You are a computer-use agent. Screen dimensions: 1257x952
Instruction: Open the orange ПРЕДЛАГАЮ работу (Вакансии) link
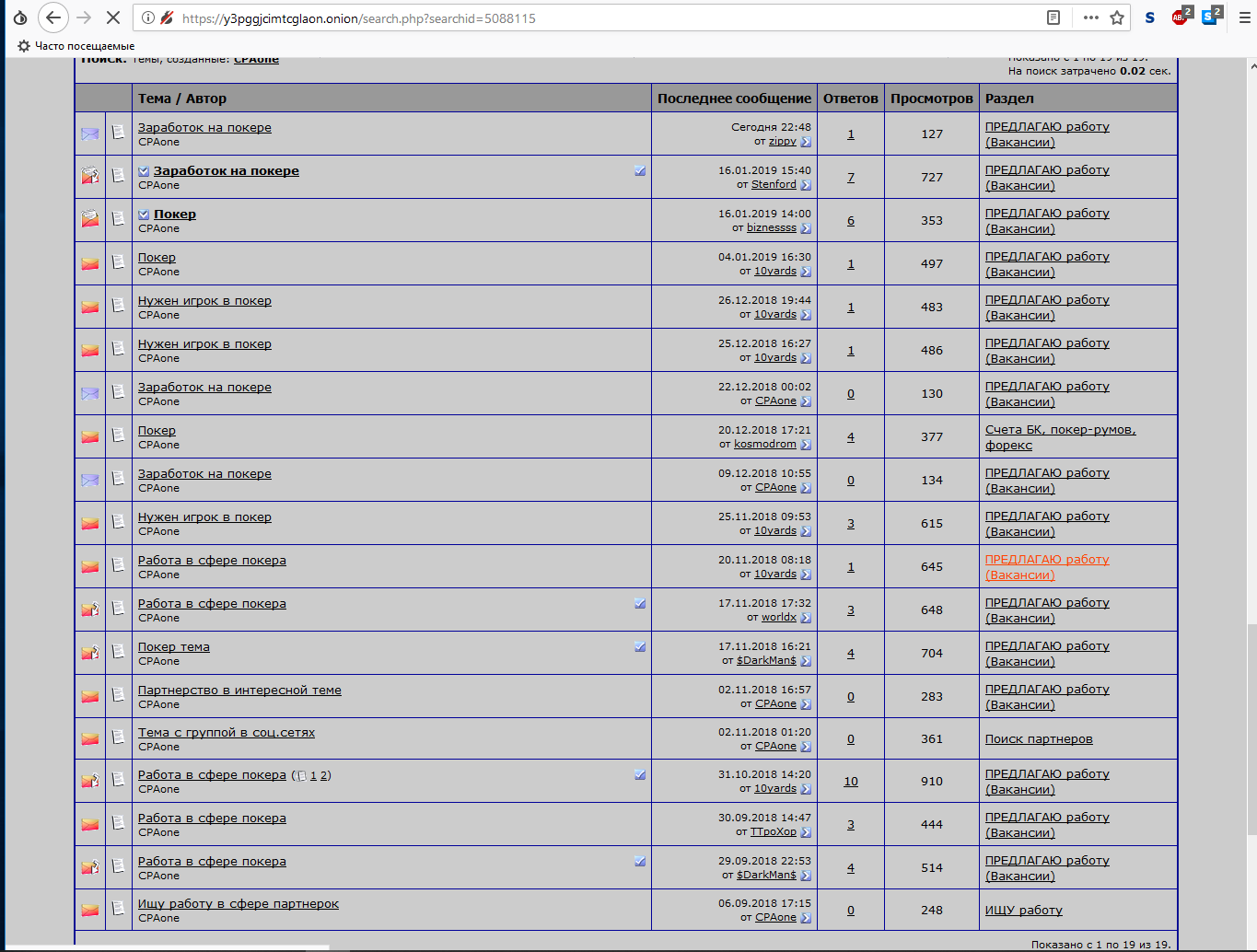1047,567
